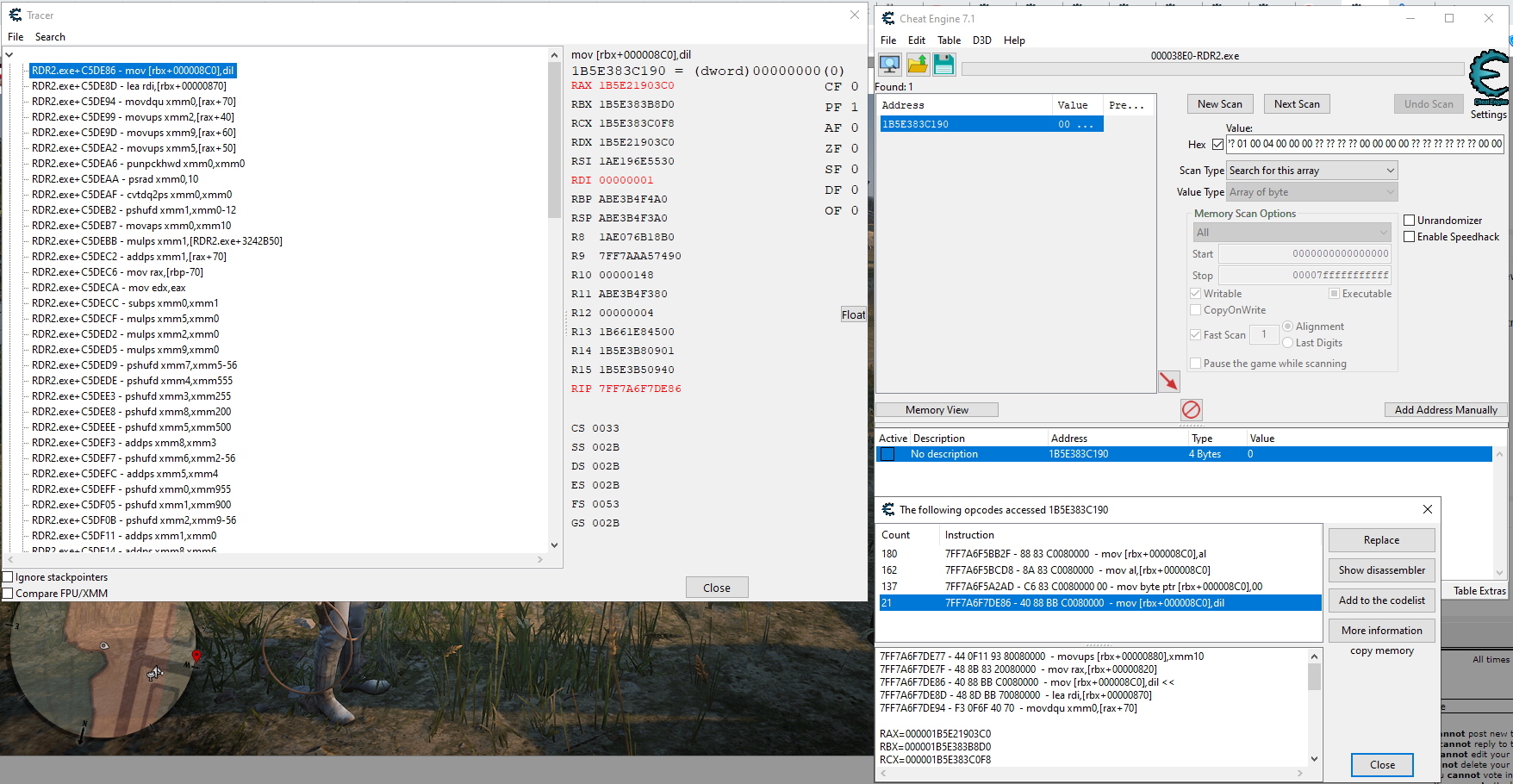1513x784 pixels.
Task: Close the opcodes accessed dialog with X
Action: 1427,509
